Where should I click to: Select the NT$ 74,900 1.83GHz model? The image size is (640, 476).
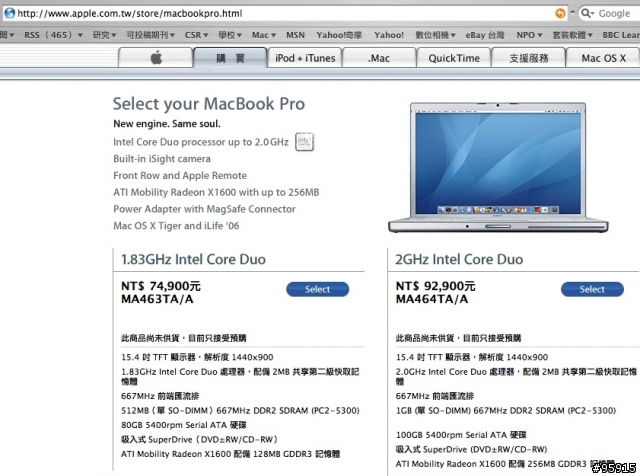click(317, 289)
